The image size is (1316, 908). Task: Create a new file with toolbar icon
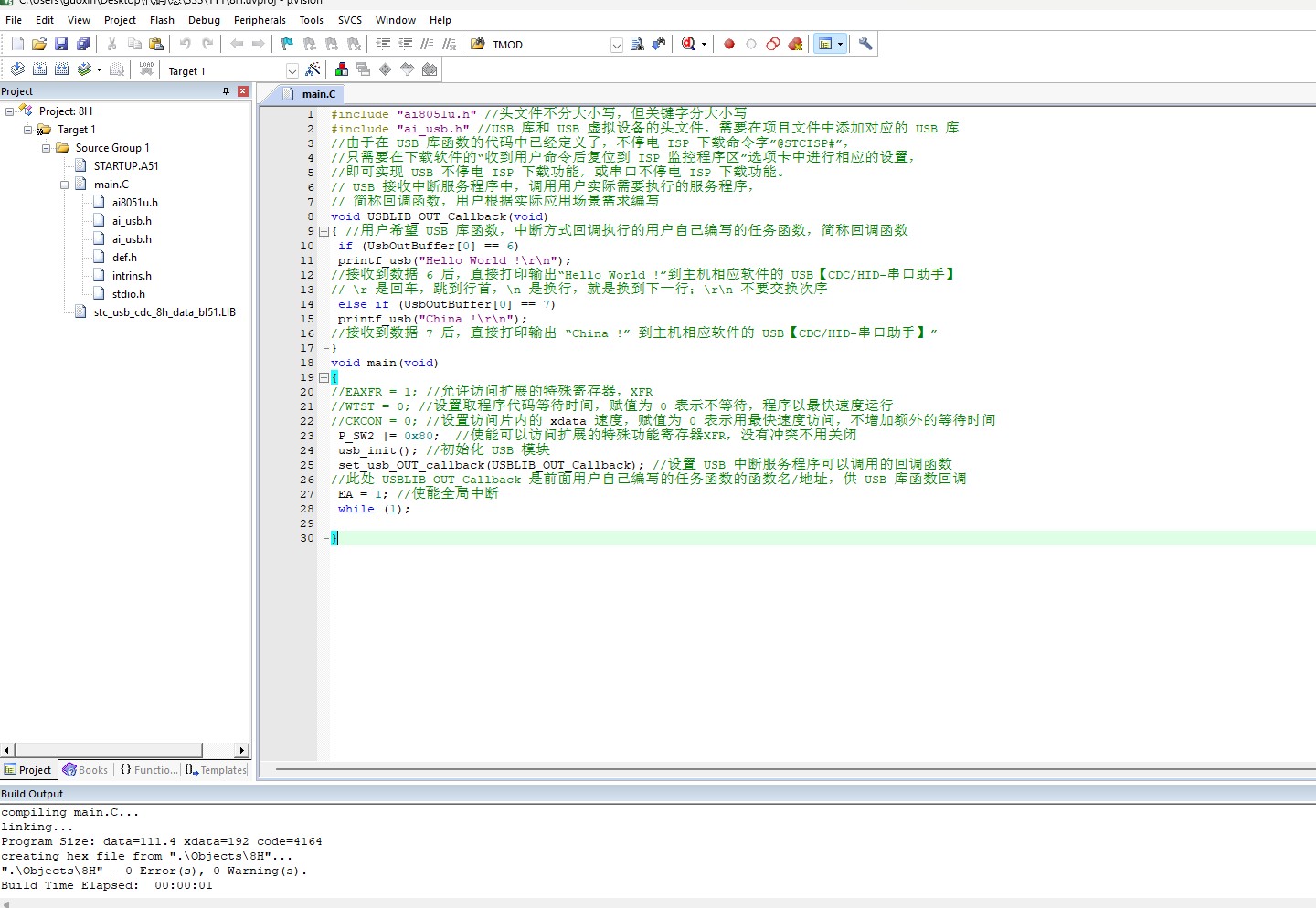click(x=17, y=44)
